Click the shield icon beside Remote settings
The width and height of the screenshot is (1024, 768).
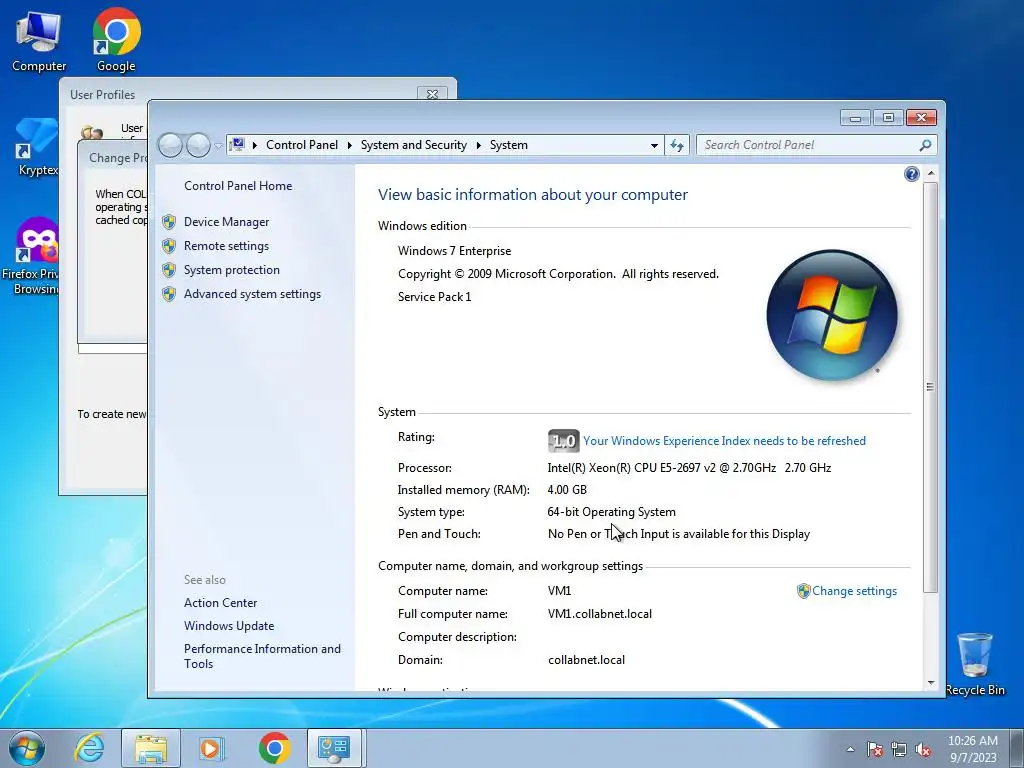click(x=169, y=246)
